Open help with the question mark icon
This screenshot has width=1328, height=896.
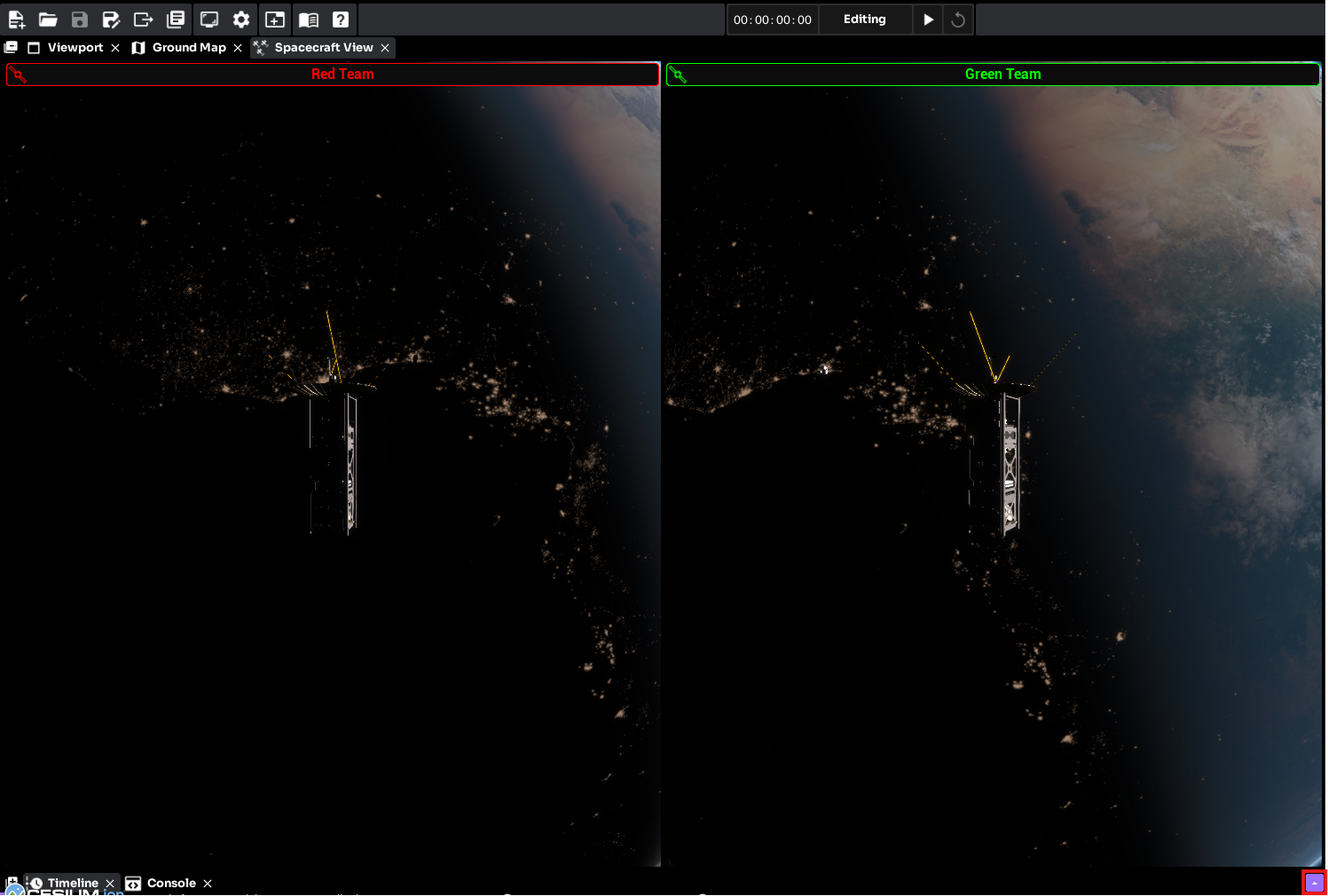coord(341,20)
